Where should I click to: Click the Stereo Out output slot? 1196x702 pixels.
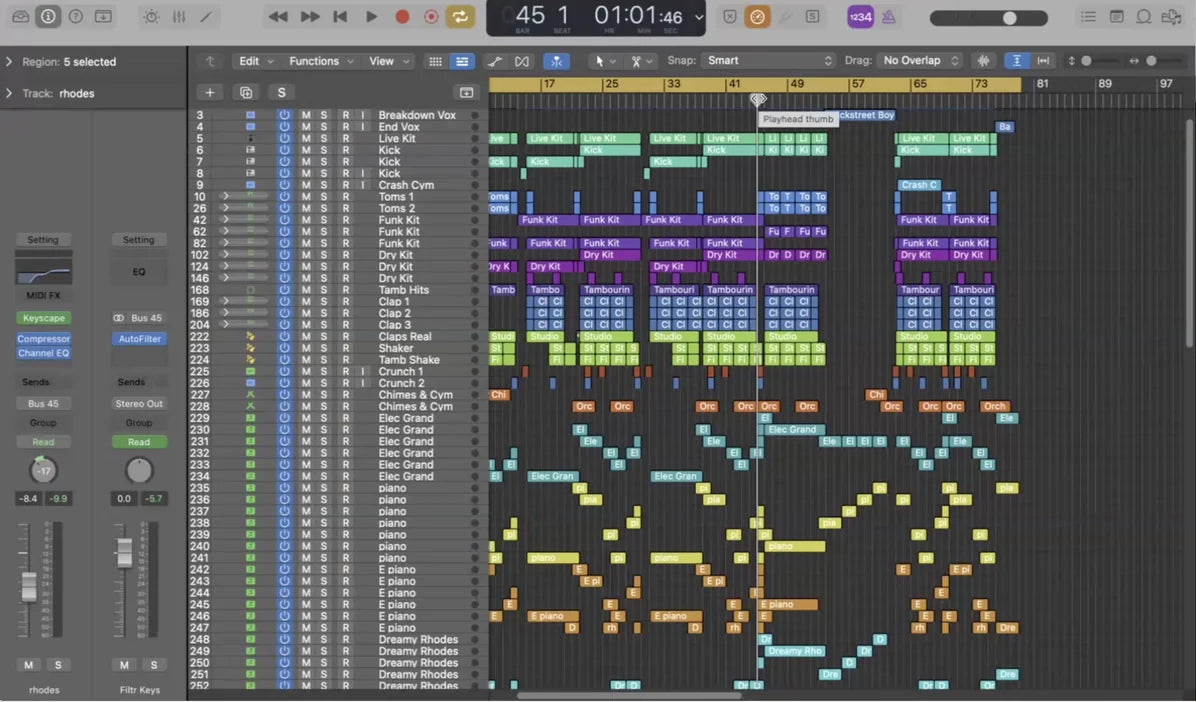pos(139,404)
